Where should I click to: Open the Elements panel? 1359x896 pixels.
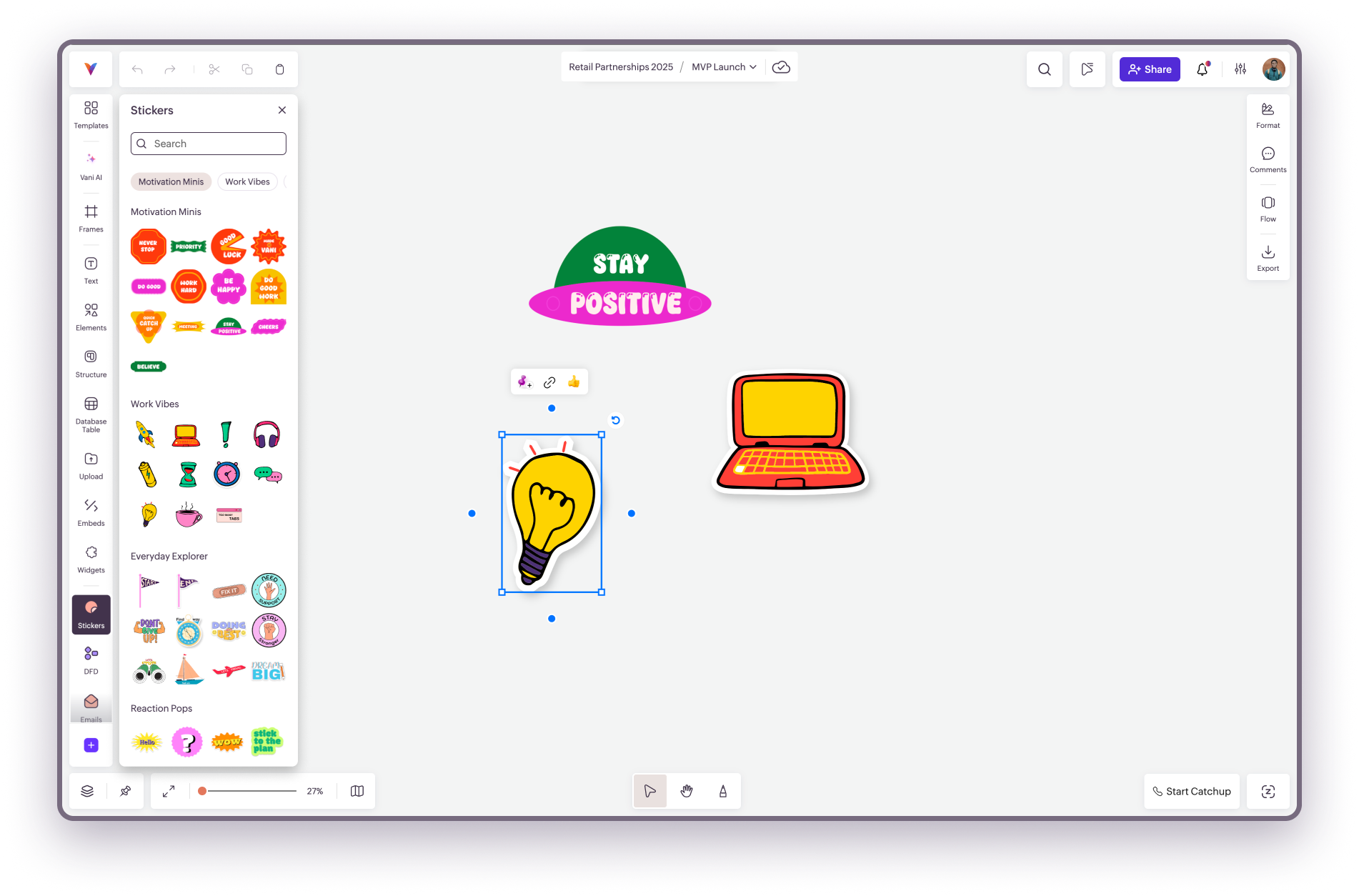91,317
